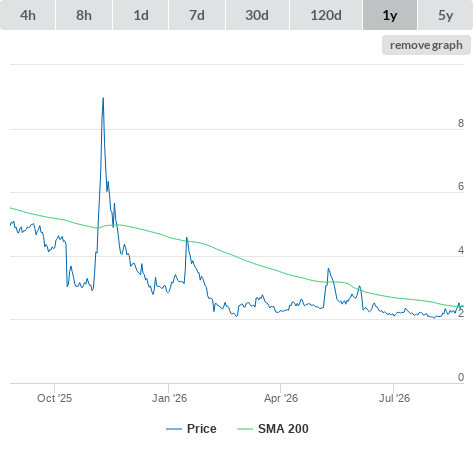Select the 4h time range tab
The width and height of the screenshot is (474, 455).
[27, 15]
